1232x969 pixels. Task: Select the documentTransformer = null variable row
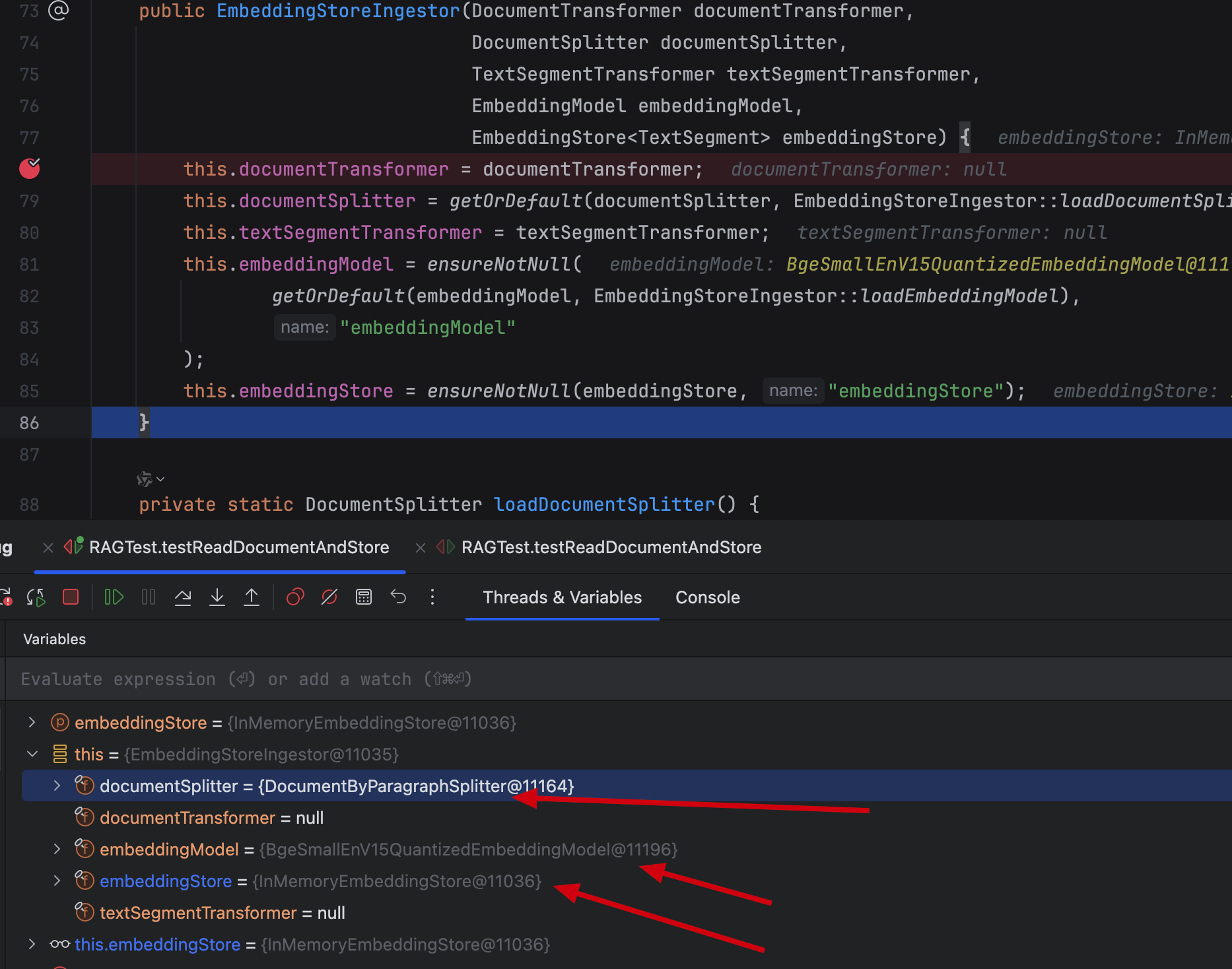point(627,818)
